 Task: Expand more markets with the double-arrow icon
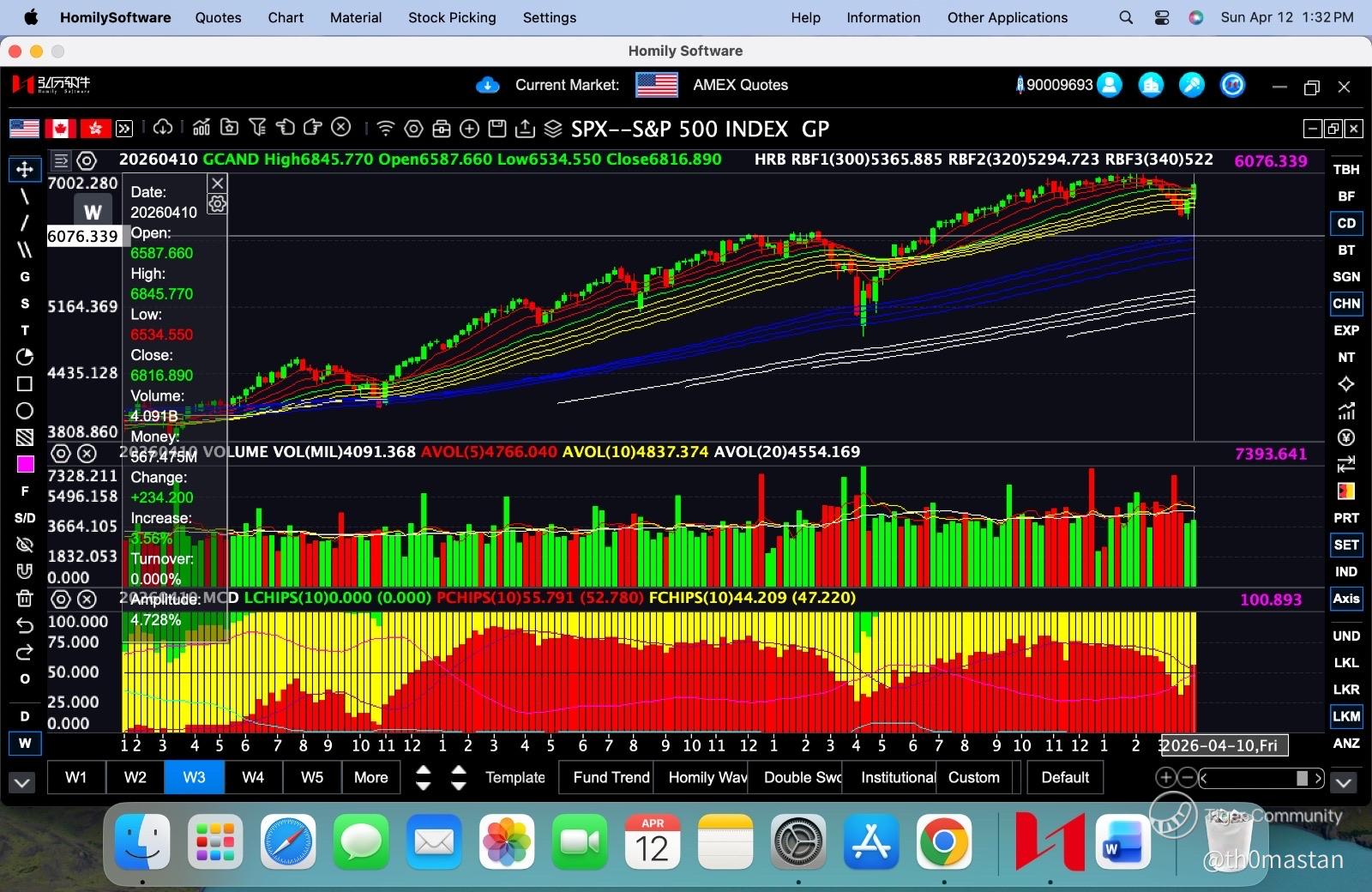click(x=124, y=129)
